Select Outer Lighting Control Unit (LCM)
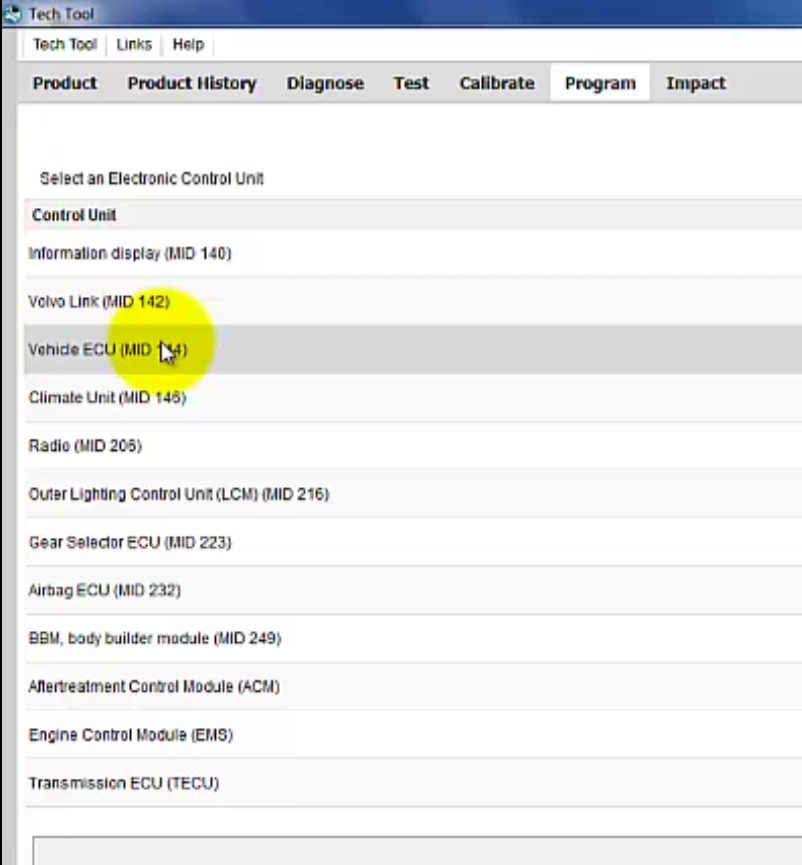The height and width of the screenshot is (865, 802). pyautogui.click(x=179, y=493)
